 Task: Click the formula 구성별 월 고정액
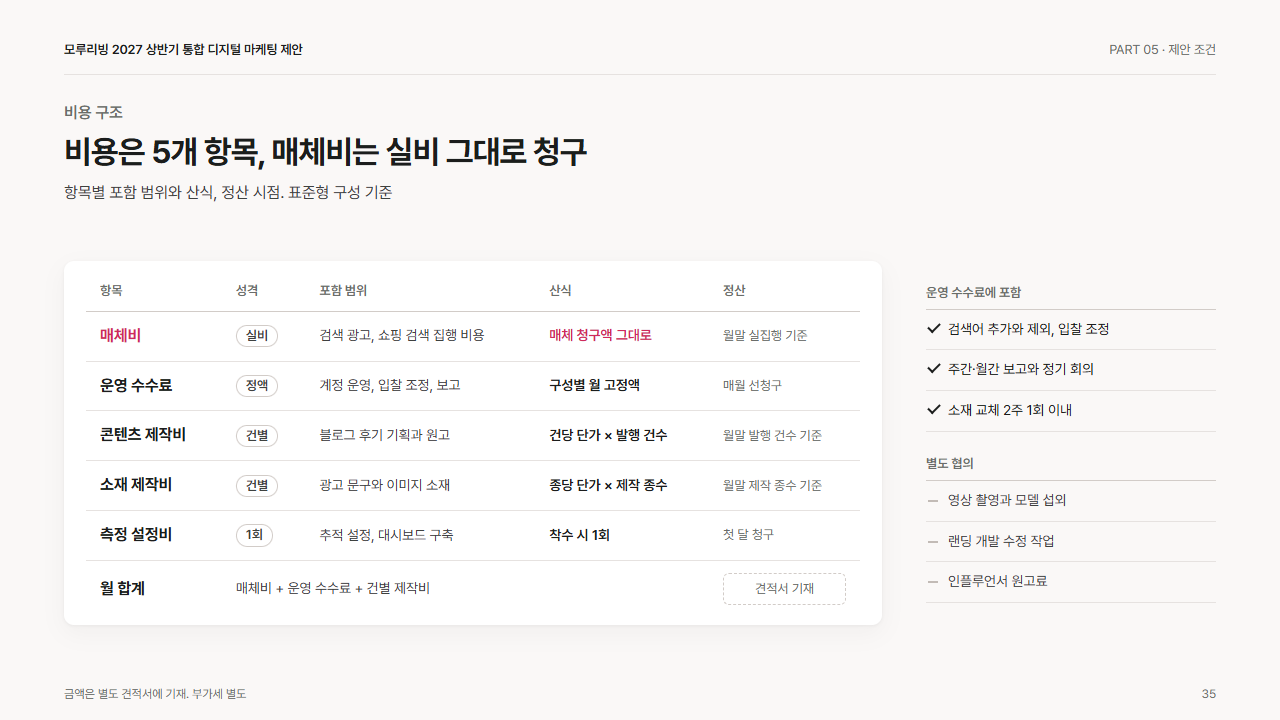[594, 385]
